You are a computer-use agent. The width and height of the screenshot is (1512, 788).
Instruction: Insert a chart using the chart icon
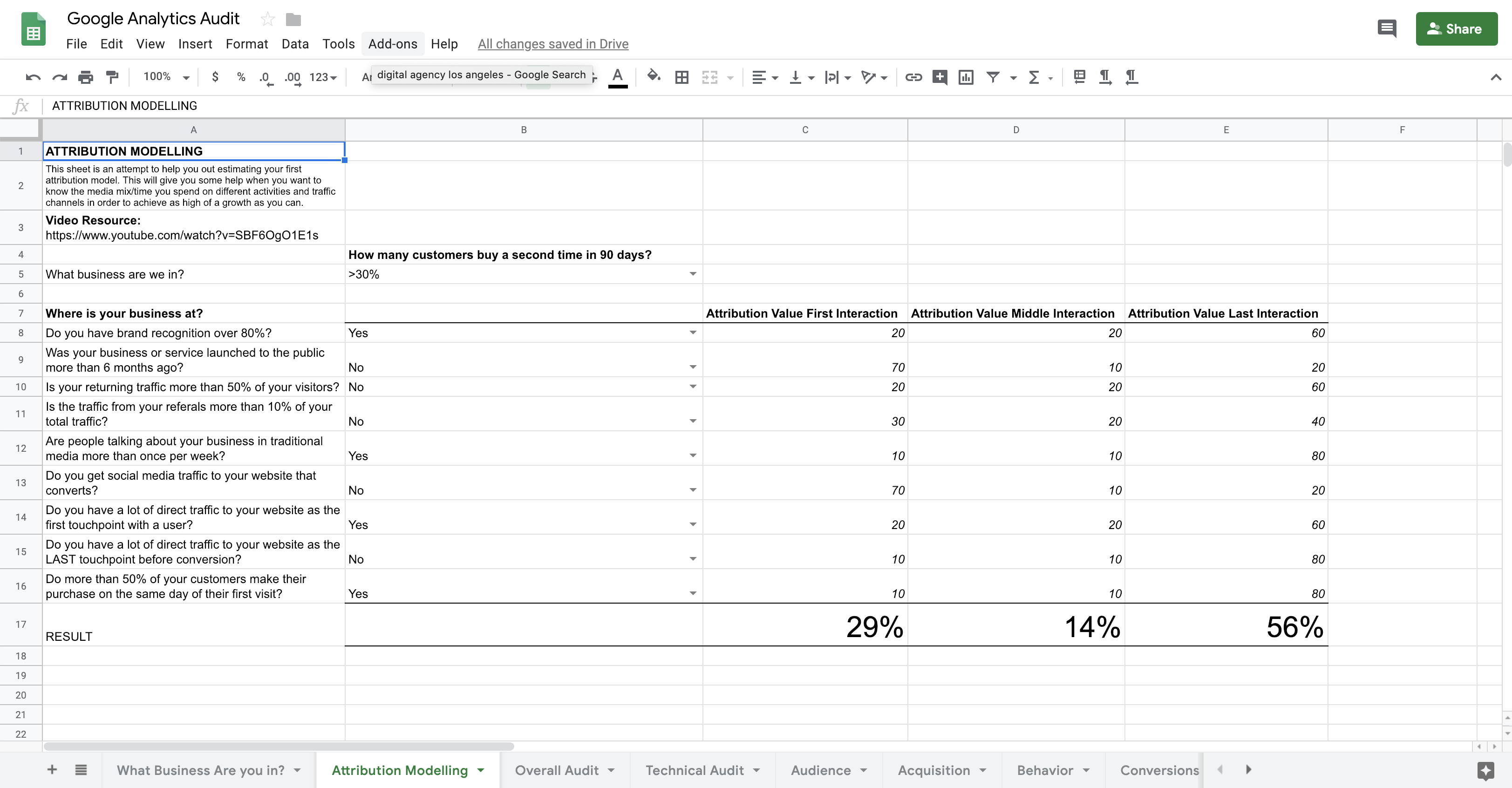(966, 77)
